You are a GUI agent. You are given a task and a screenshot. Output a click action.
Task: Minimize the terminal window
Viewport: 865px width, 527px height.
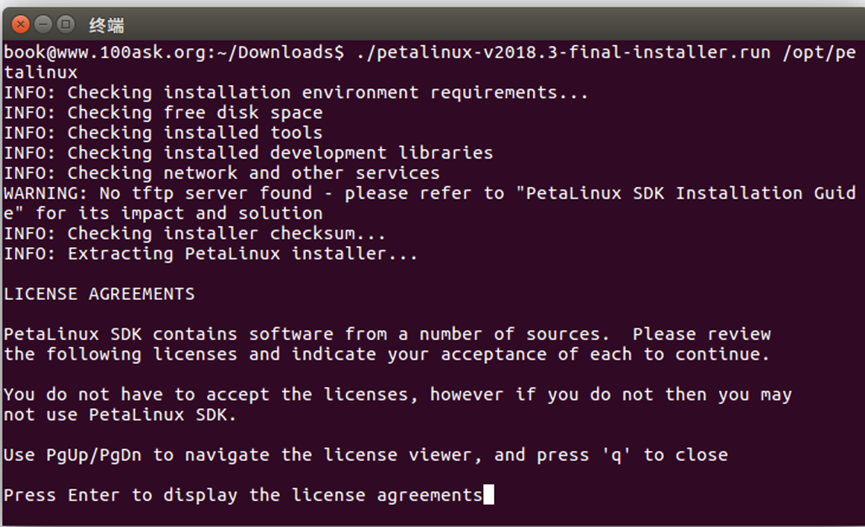43,24
